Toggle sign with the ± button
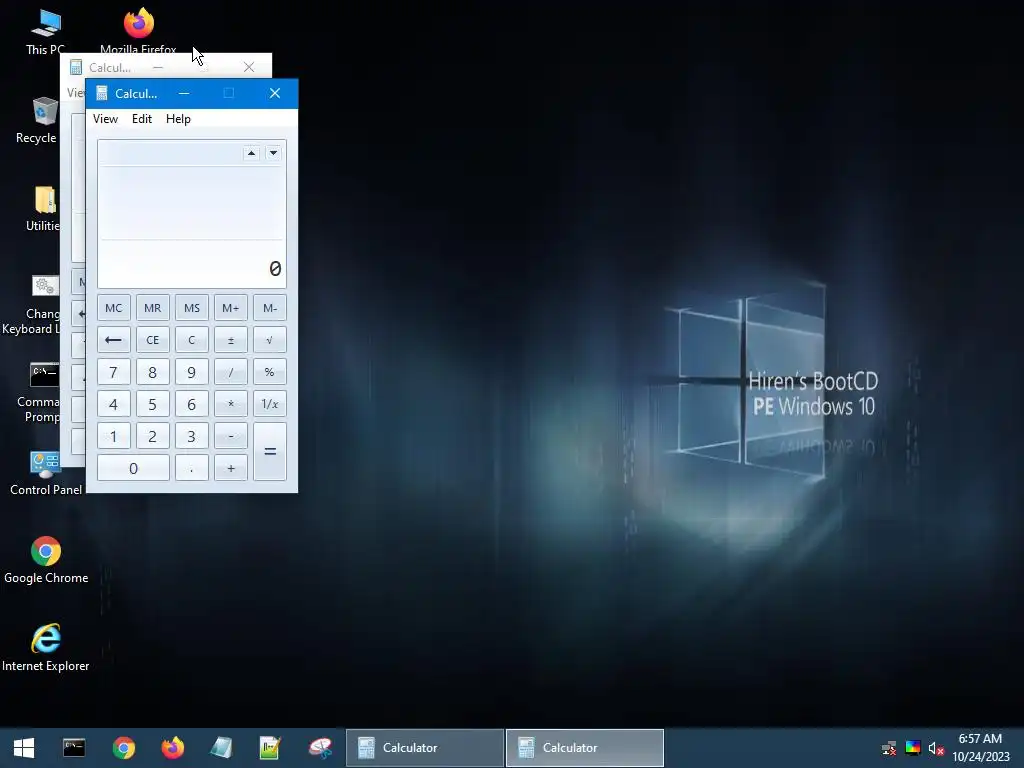The width and height of the screenshot is (1024, 768). coord(231,340)
